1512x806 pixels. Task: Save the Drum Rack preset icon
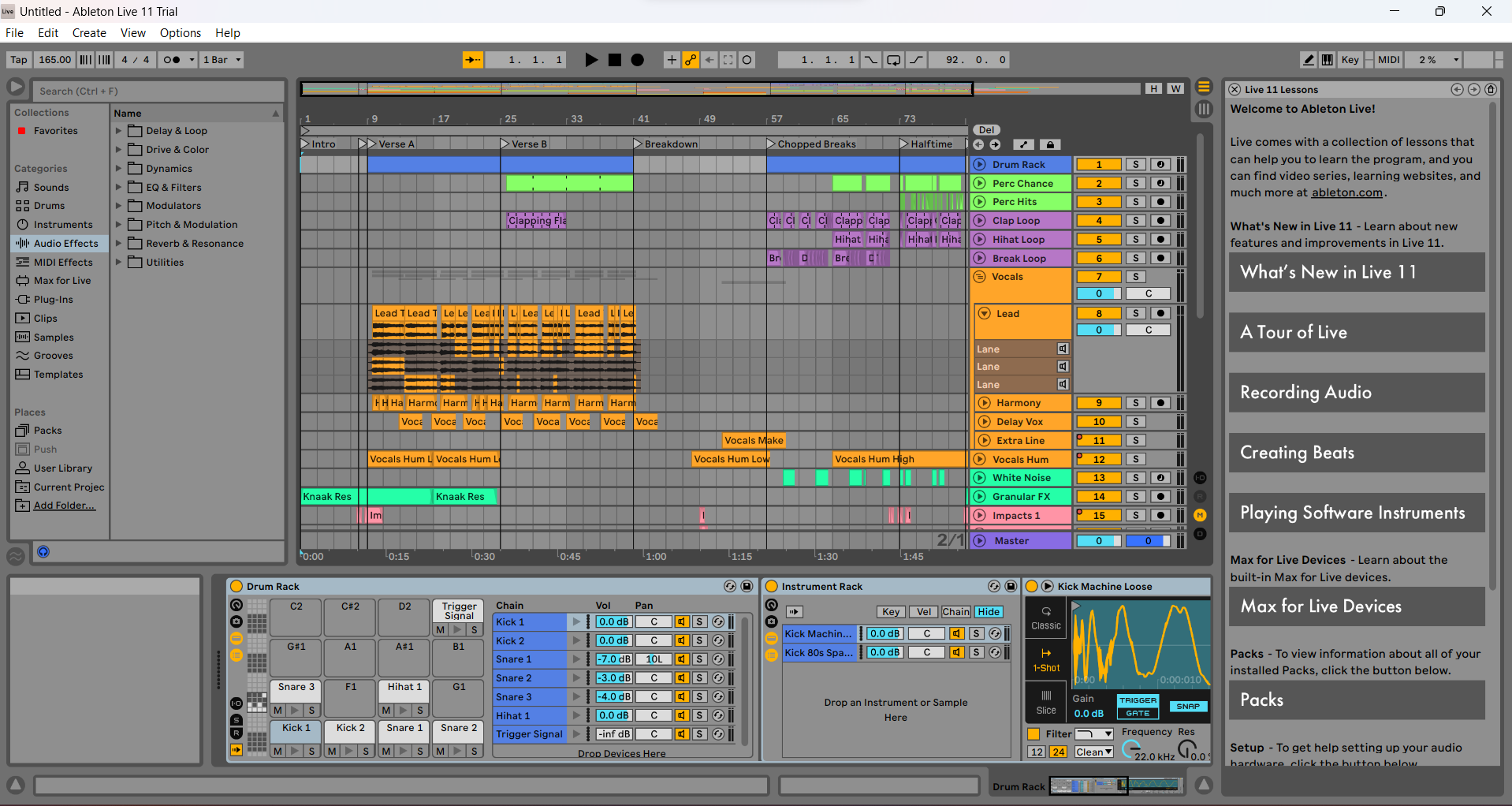(747, 587)
